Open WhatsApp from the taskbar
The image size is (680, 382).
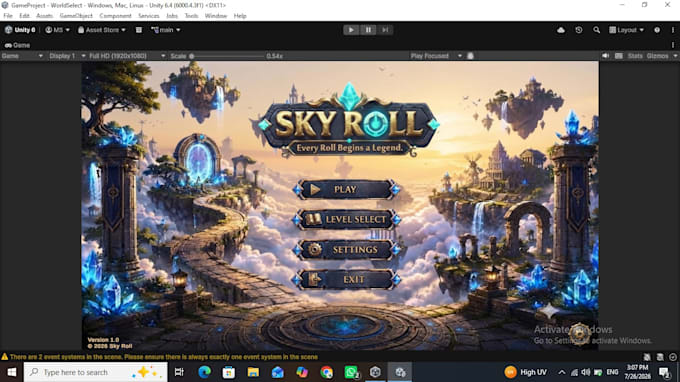point(351,372)
